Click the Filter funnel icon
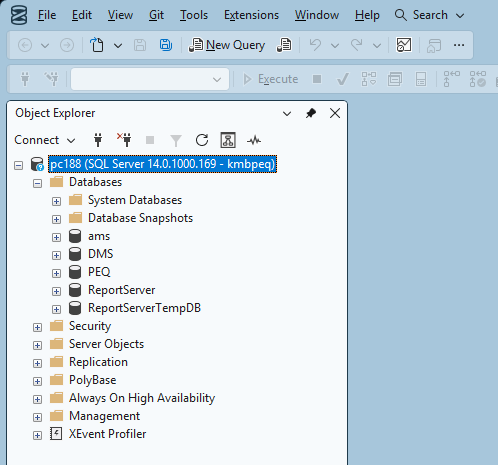This screenshot has height=465, width=498. [x=176, y=141]
